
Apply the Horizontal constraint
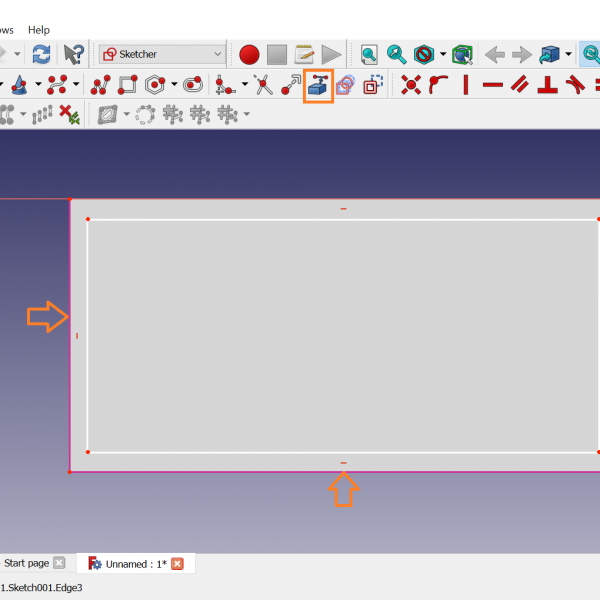pos(492,86)
